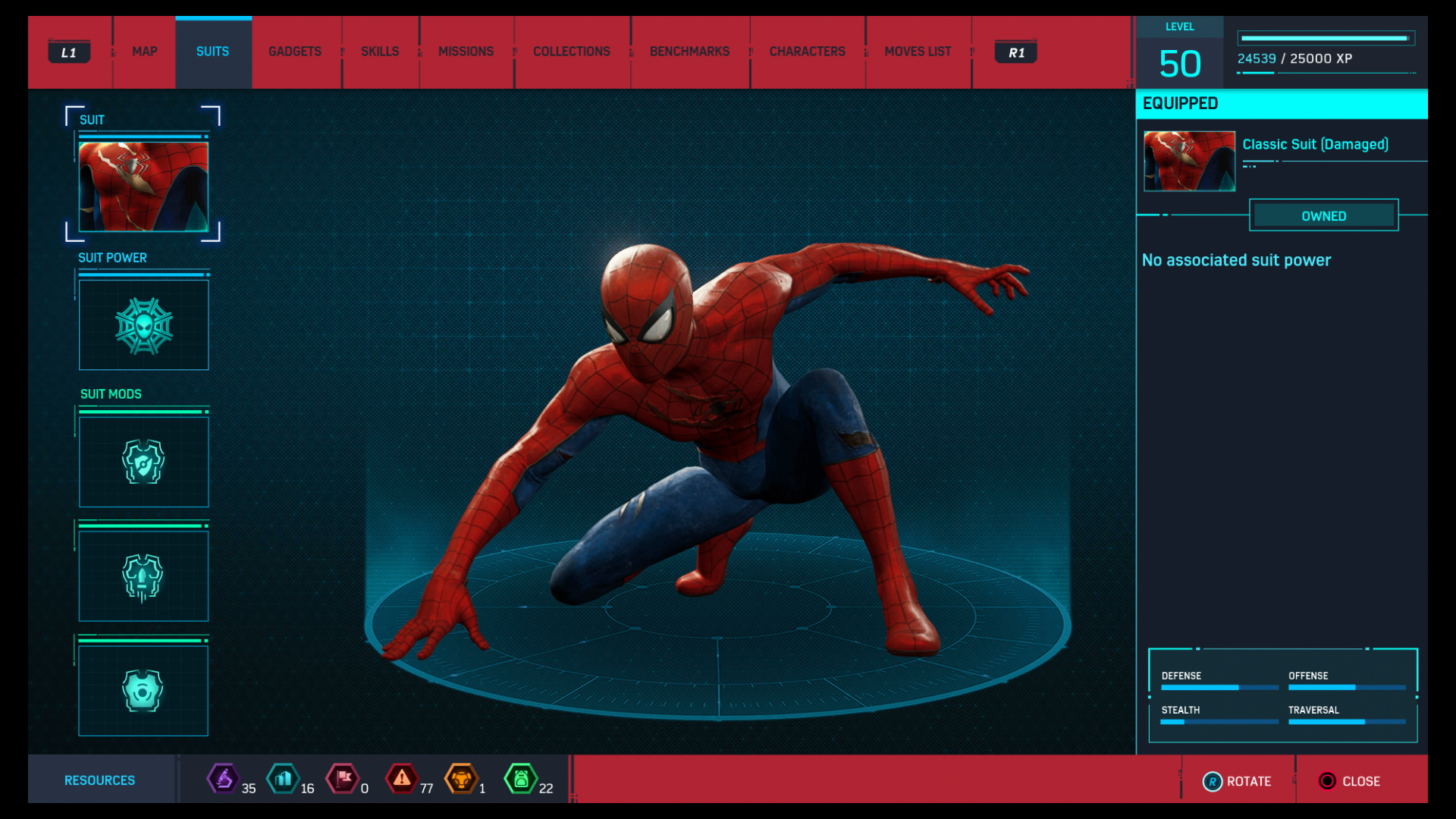Select the bottom chest-armor suit mod slot
1456x819 pixels.
point(143,690)
